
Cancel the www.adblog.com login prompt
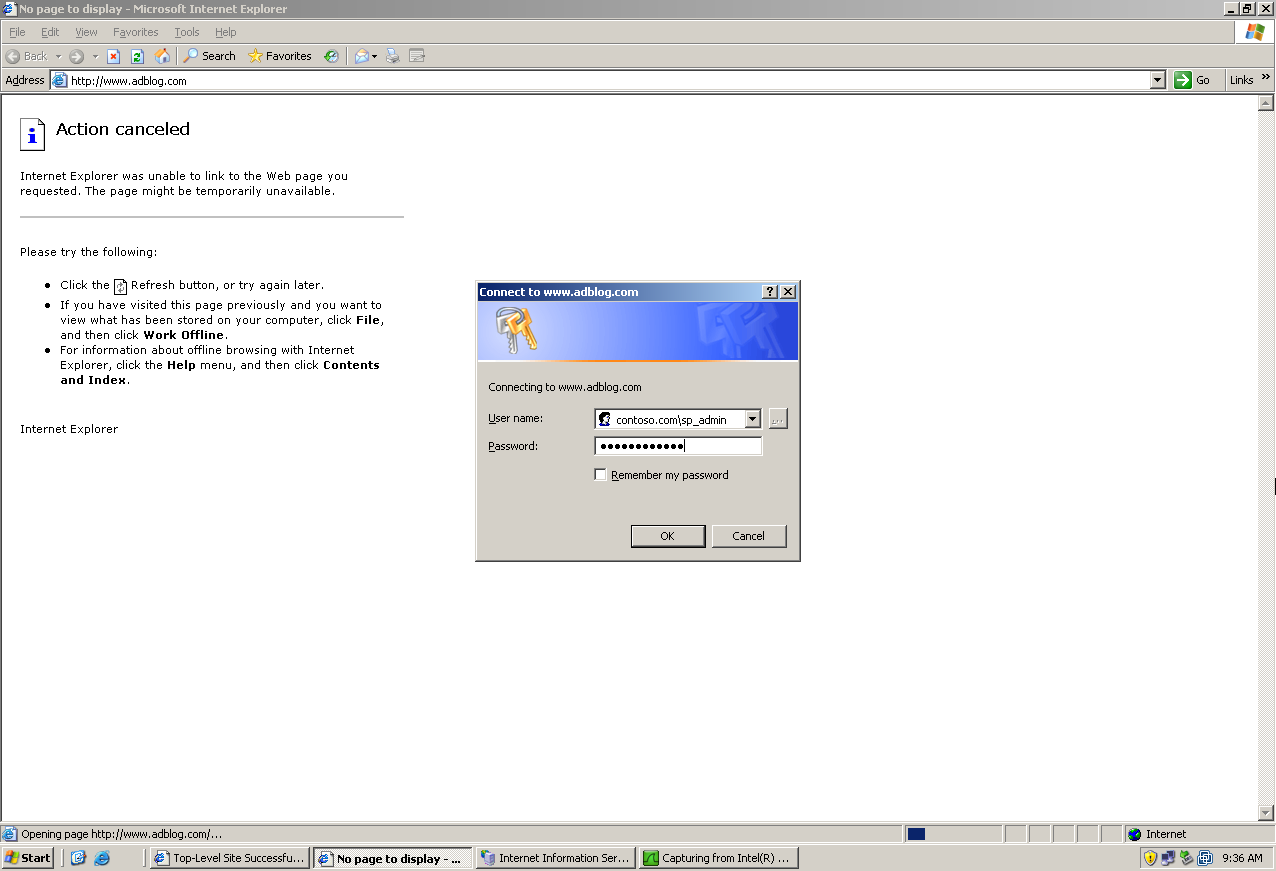[748, 535]
